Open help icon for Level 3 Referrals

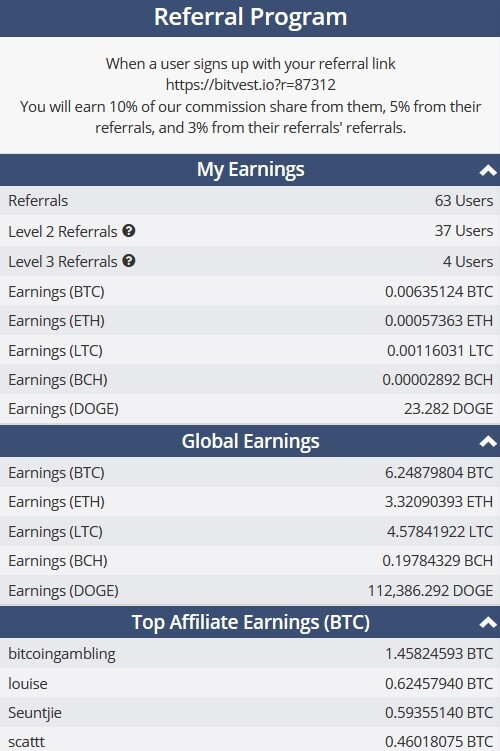point(129,261)
